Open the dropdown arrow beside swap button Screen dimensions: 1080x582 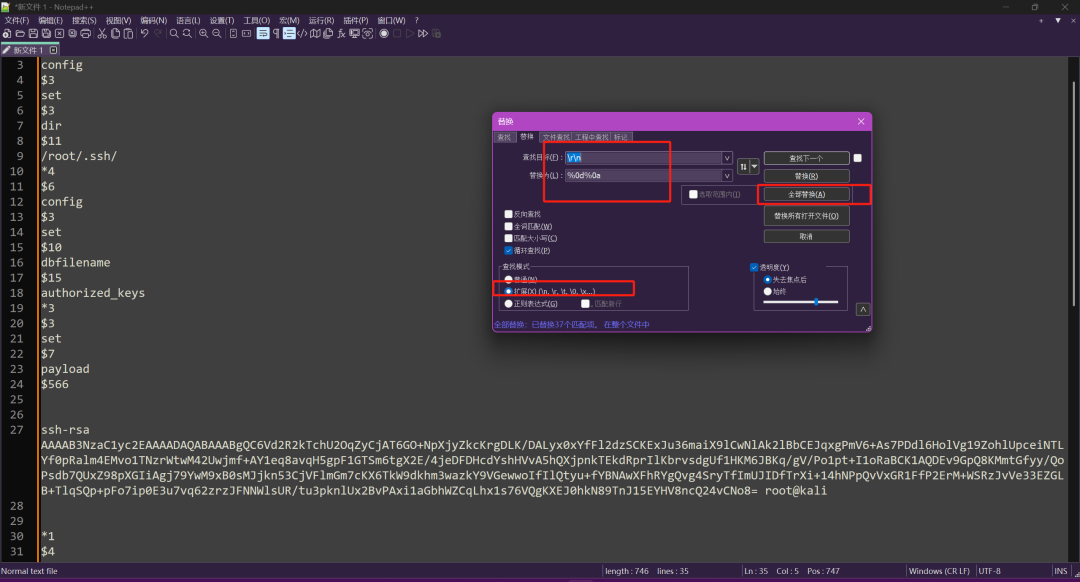coord(755,167)
